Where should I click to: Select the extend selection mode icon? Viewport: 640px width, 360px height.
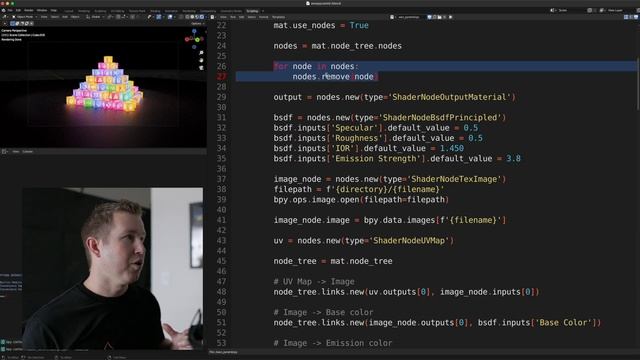pos(18,23)
